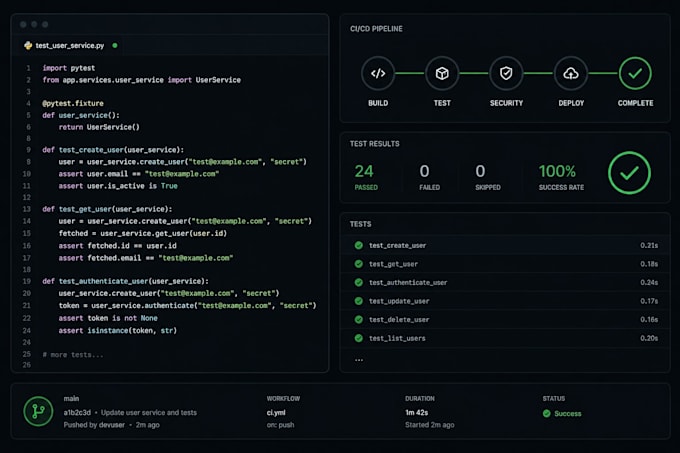The height and width of the screenshot is (453, 680).
Task: Click the Build stage code icon
Action: point(378,73)
